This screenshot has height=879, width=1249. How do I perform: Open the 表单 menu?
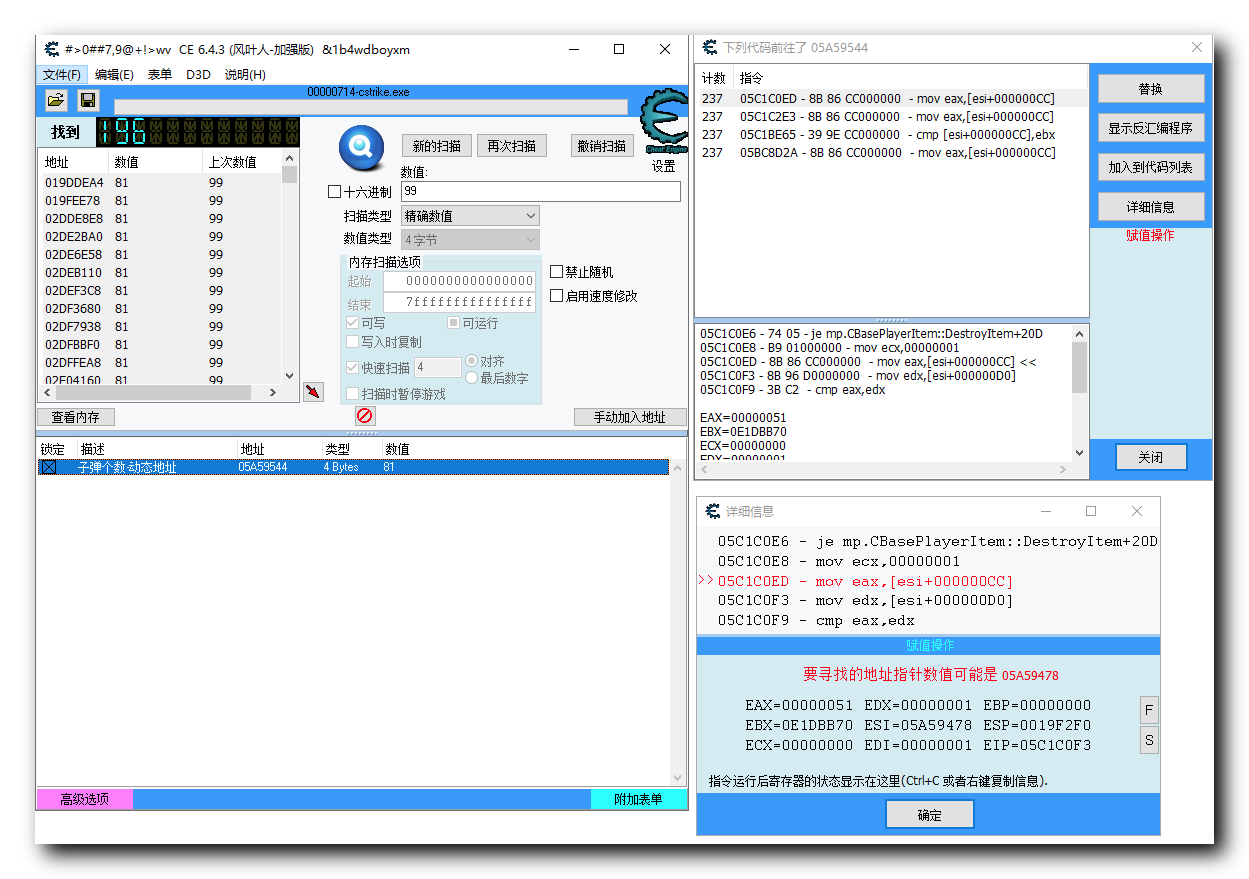tap(160, 75)
